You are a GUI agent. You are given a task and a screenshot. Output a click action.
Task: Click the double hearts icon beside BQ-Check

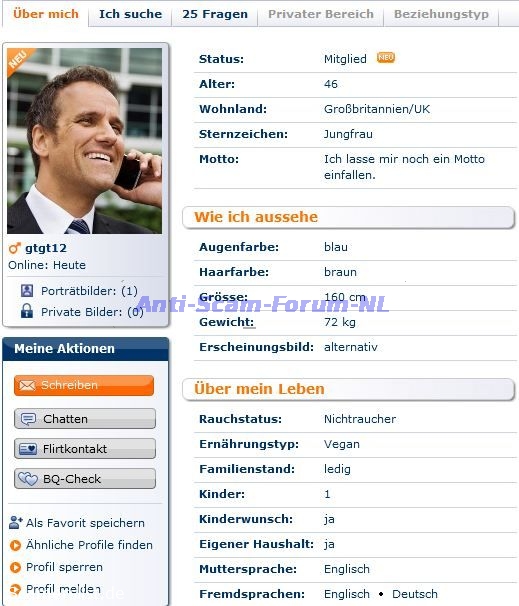tap(28, 479)
